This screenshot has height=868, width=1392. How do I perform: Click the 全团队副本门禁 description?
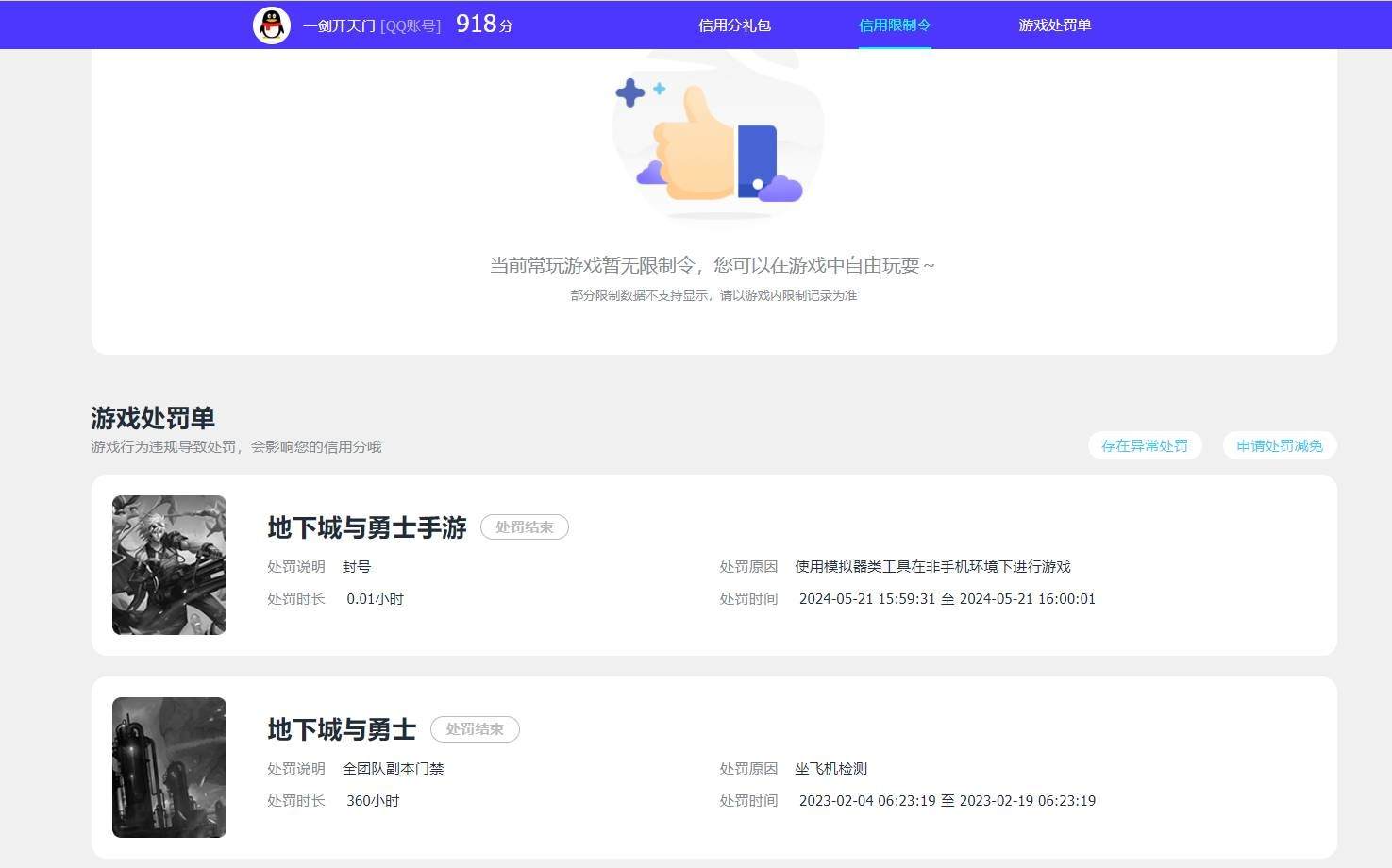coord(393,769)
